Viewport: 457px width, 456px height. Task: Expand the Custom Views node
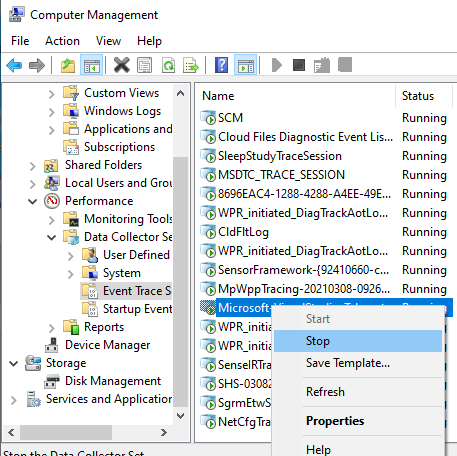click(51, 94)
